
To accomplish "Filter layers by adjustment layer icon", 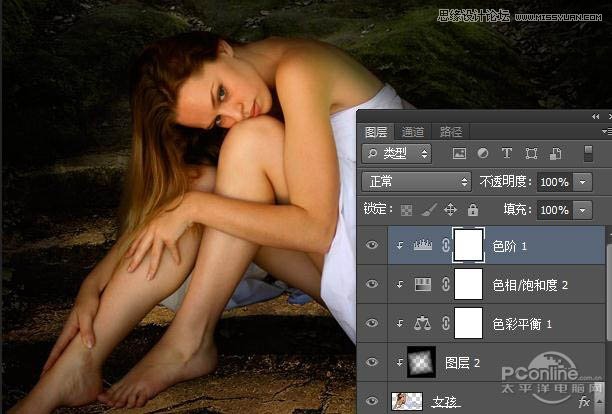I will click(483, 153).
